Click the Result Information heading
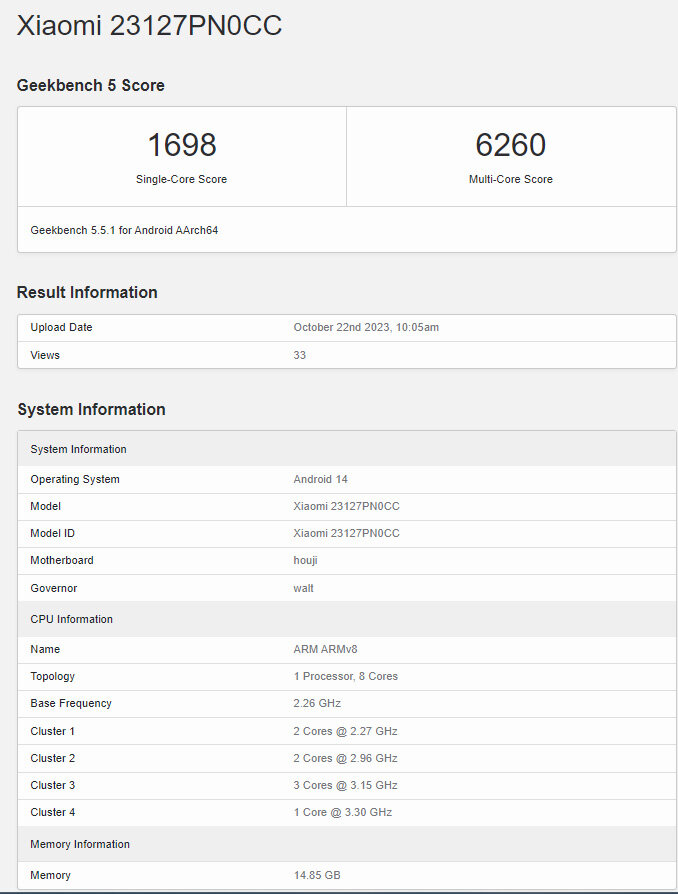678x894 pixels. coord(87,292)
